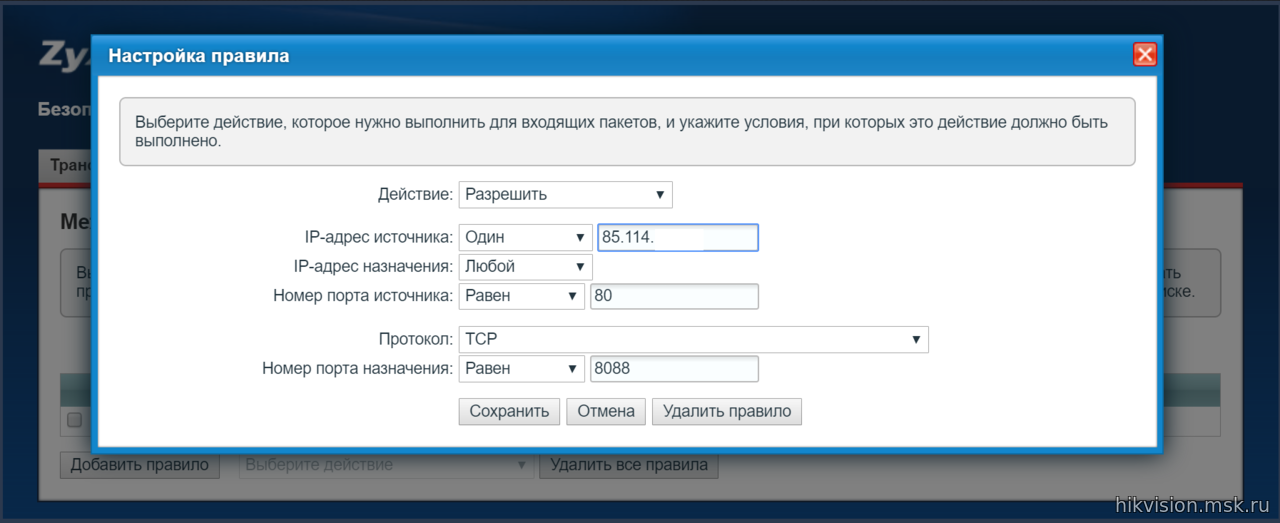Click the source IP address field 85.114.
Viewport: 1280px width, 523px height.
678,237
